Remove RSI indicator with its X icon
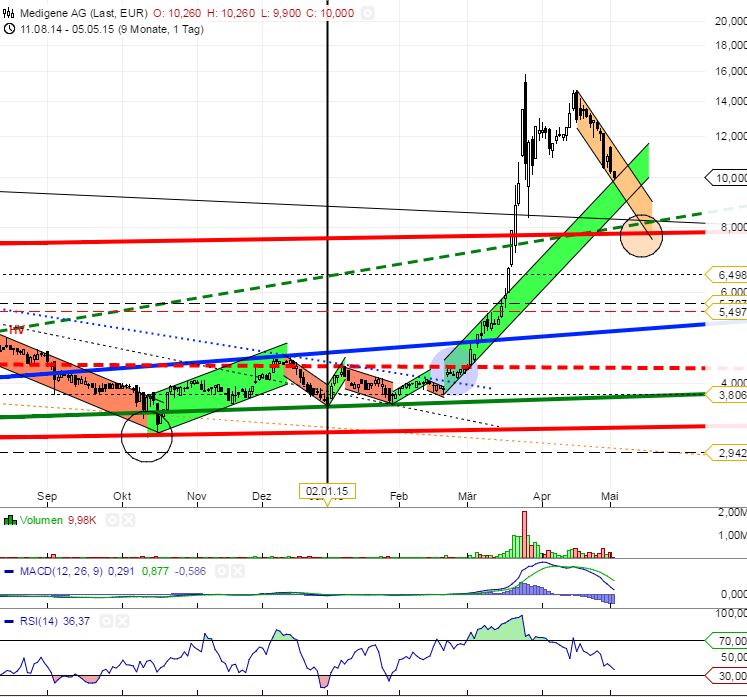This screenshot has width=747, height=697. [122, 621]
